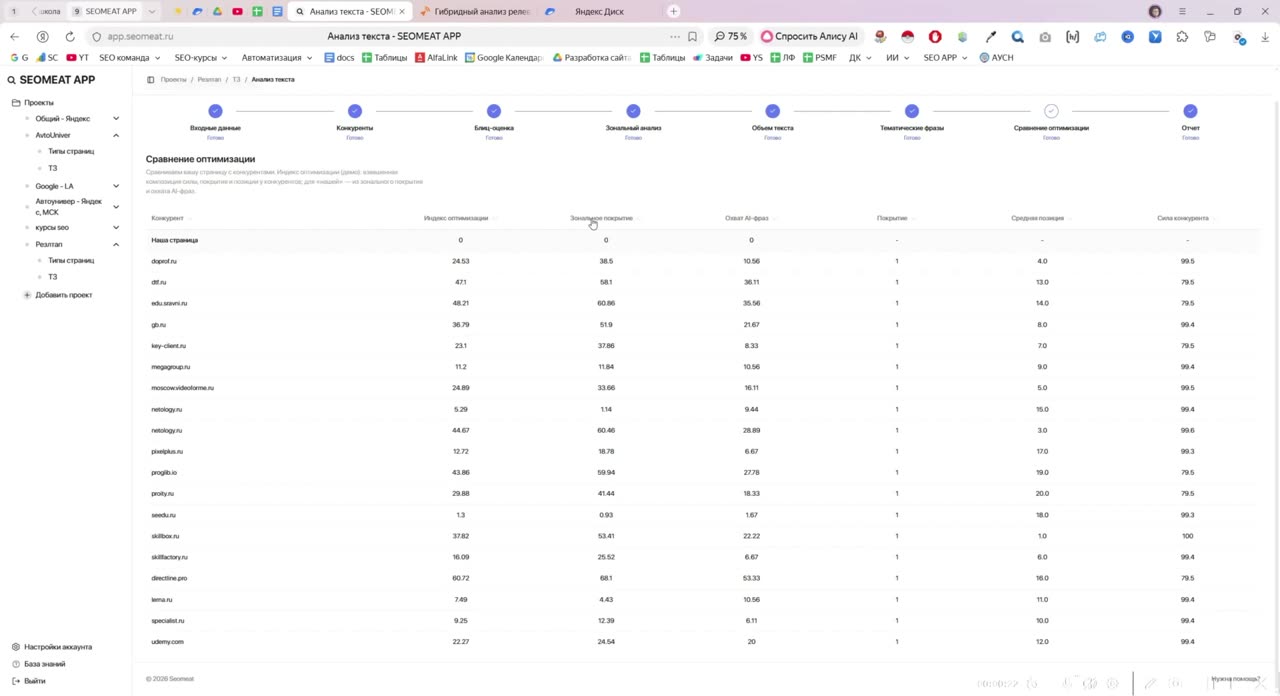Screen dimensions: 1280x696
Task: Toggle the sidebar panel icon beside breadcrumbs
Action: coord(151,79)
